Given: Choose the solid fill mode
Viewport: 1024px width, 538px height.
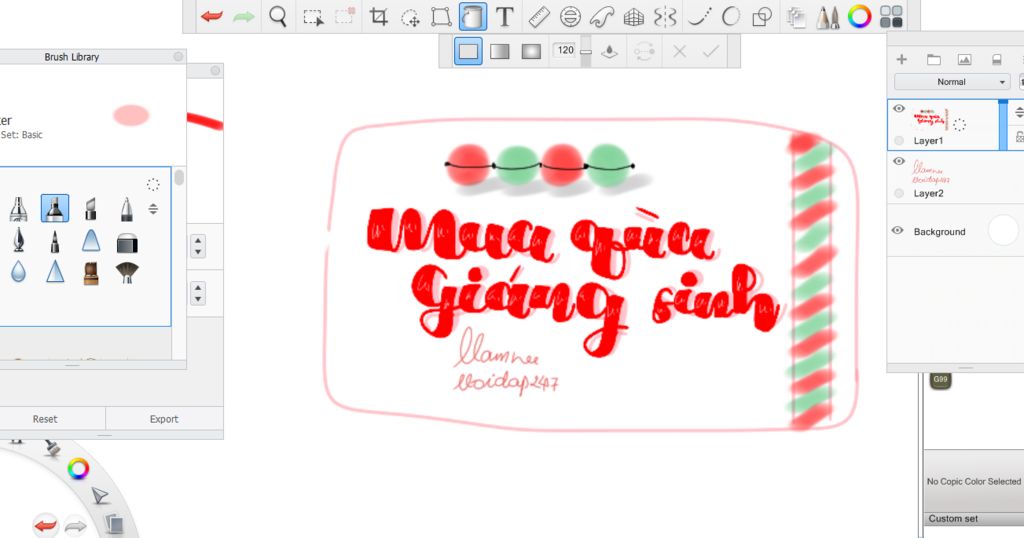Looking at the screenshot, I should (468, 51).
